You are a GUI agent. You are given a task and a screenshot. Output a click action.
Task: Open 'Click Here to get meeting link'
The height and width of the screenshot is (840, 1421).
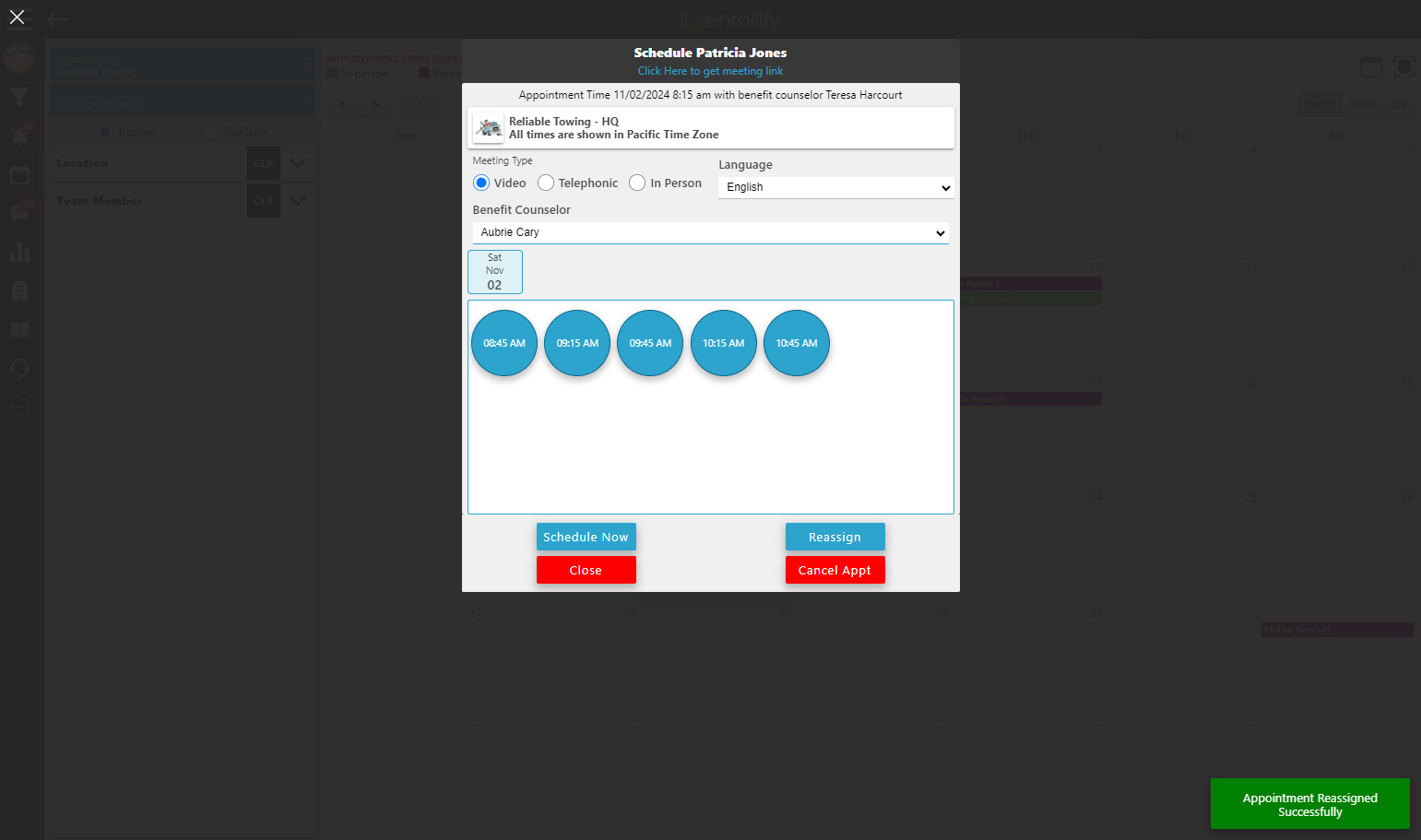point(710,71)
